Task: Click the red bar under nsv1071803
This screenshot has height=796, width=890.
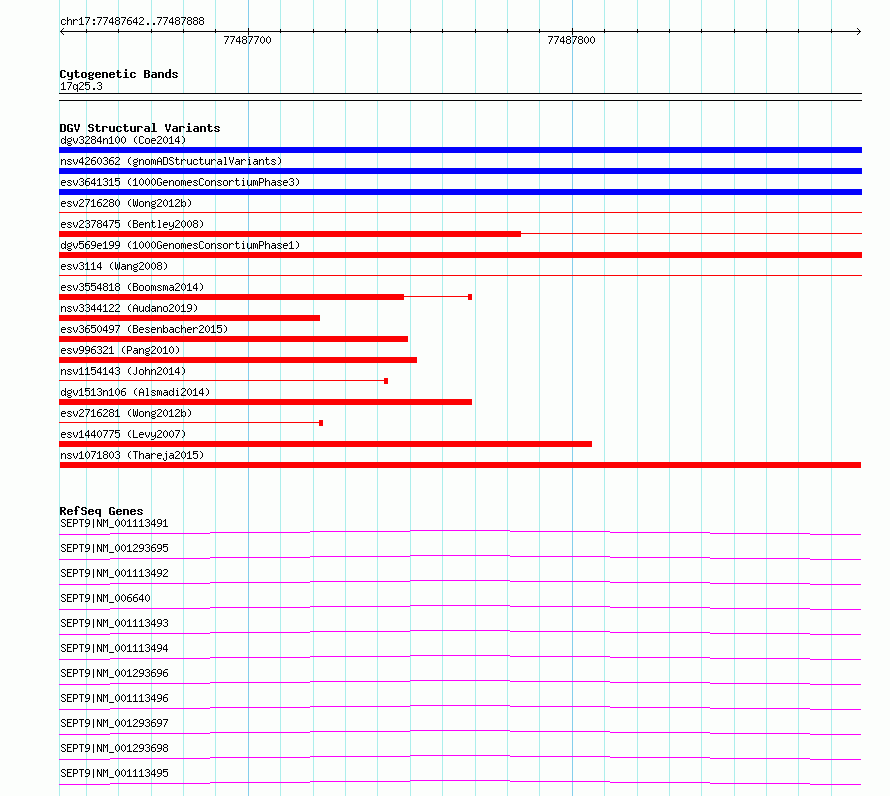Action: pos(460,465)
